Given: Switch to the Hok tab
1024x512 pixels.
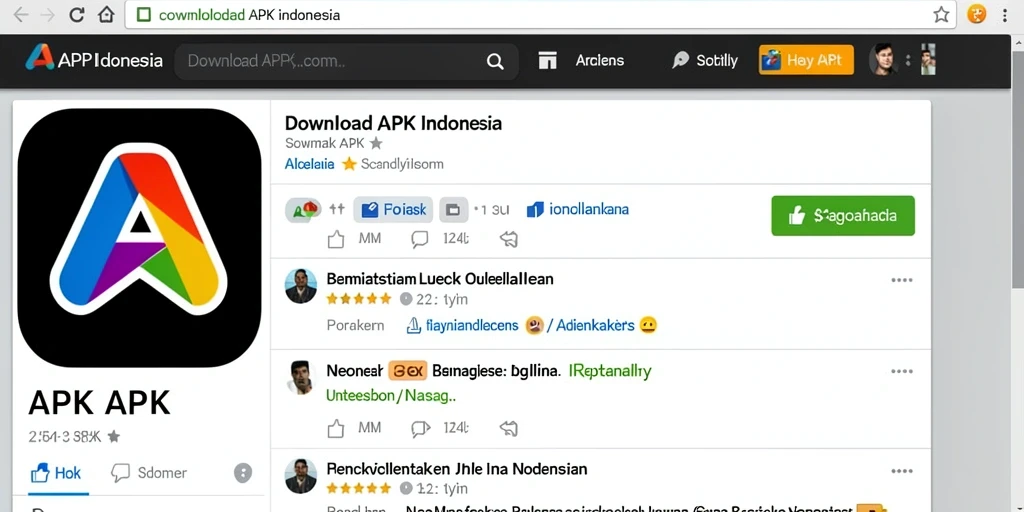Looking at the screenshot, I should pyautogui.click(x=56, y=473).
